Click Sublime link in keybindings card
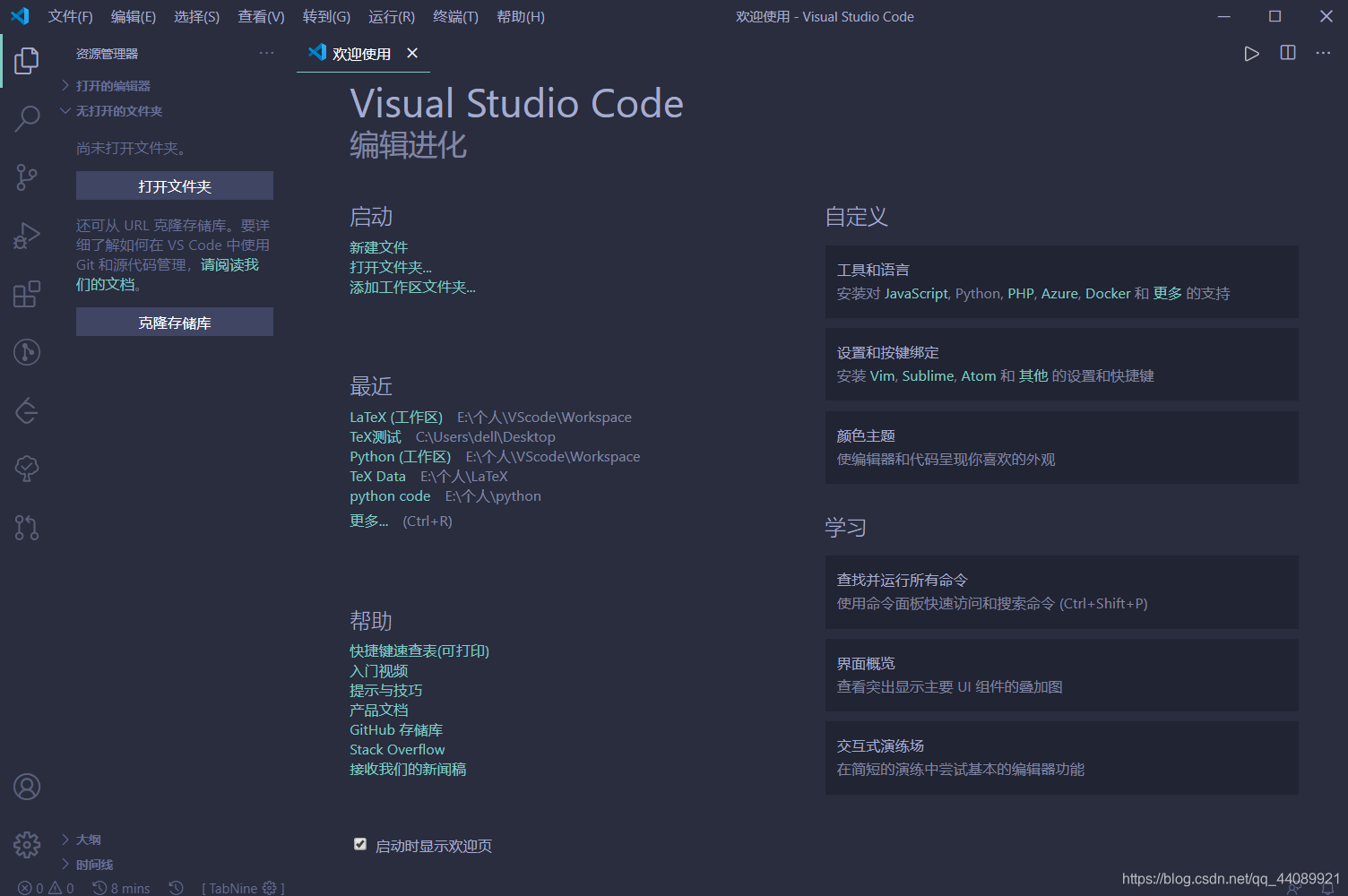This screenshot has height=896, width=1348. tap(928, 375)
